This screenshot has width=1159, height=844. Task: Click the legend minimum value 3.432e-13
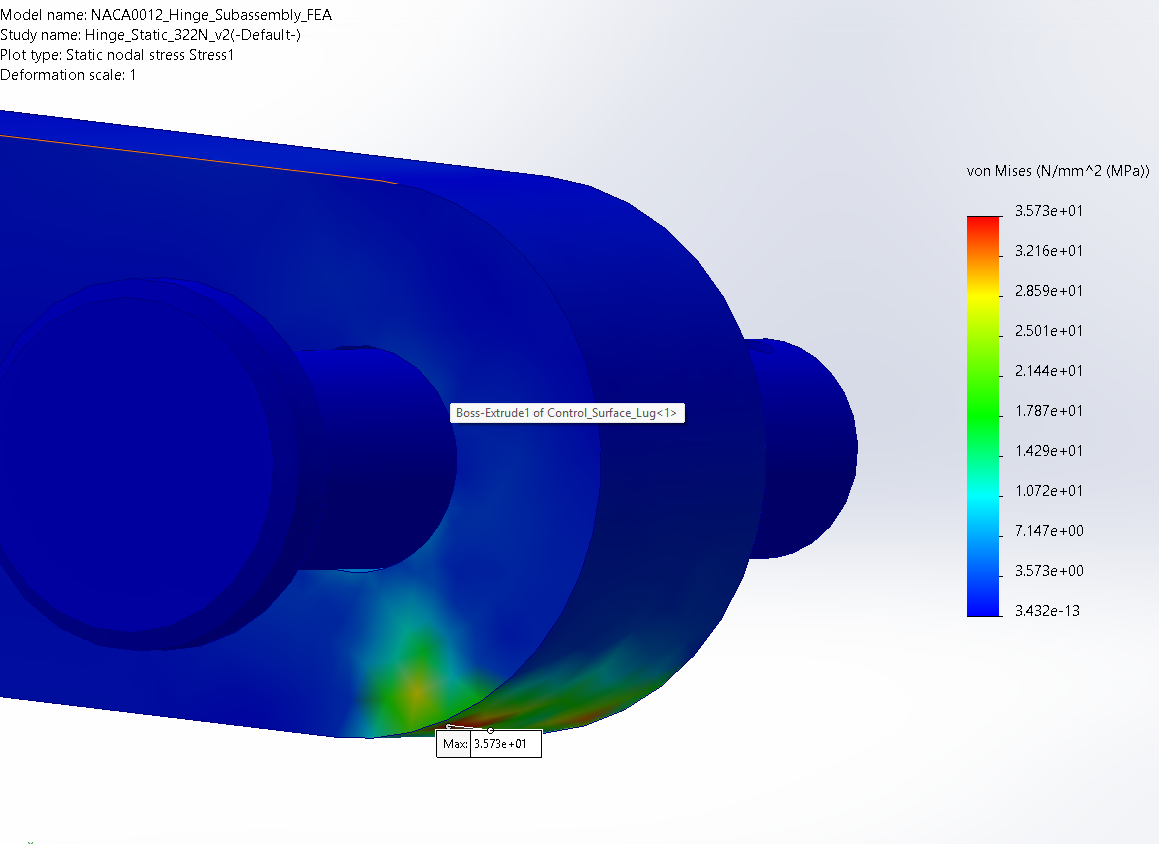[1047, 610]
